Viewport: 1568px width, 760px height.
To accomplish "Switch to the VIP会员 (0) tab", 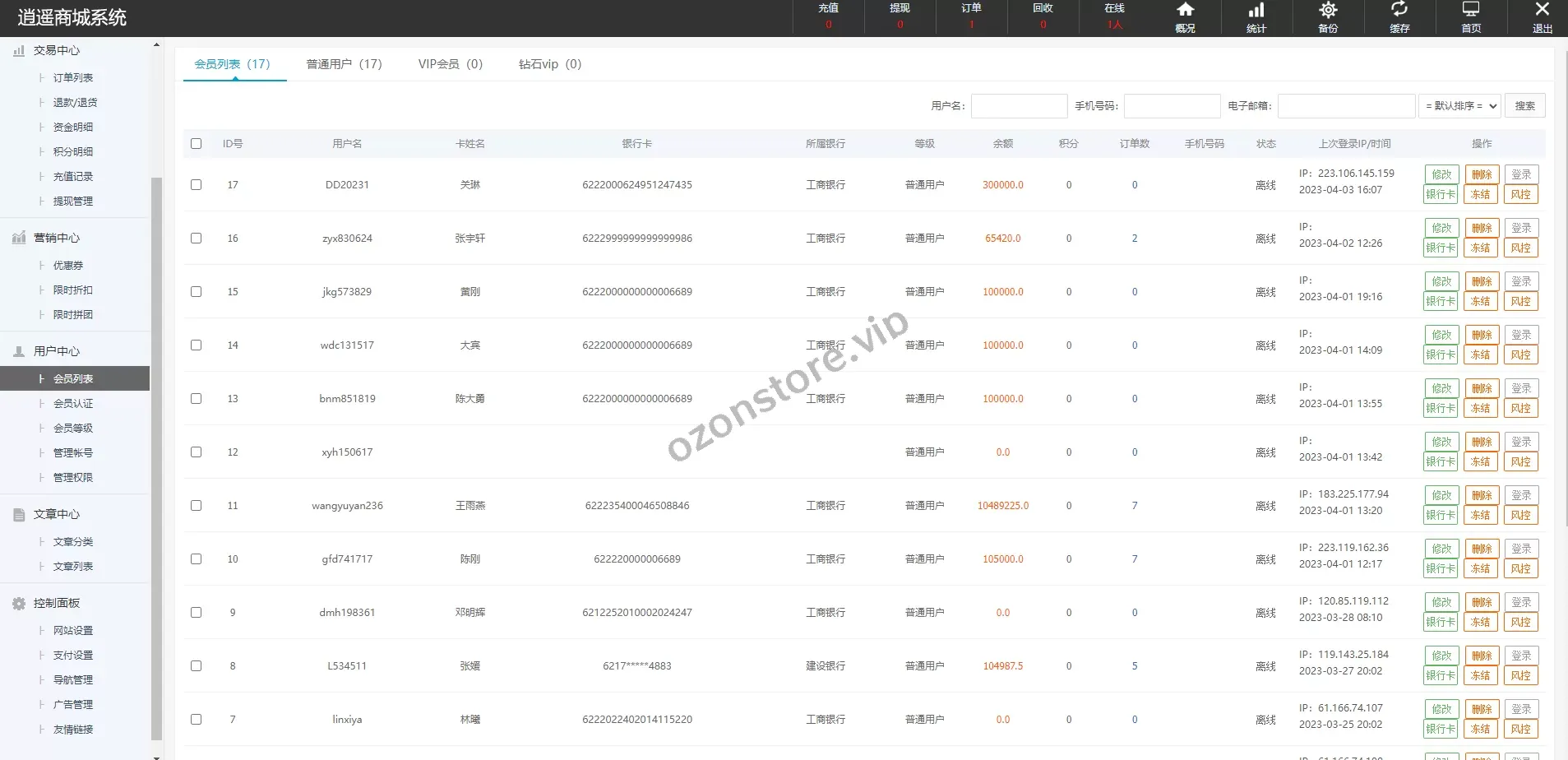I will (x=450, y=64).
